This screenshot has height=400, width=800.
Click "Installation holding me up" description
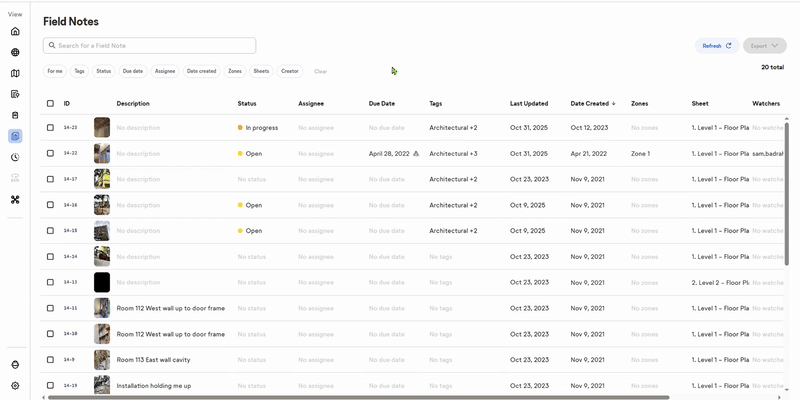pos(154,386)
